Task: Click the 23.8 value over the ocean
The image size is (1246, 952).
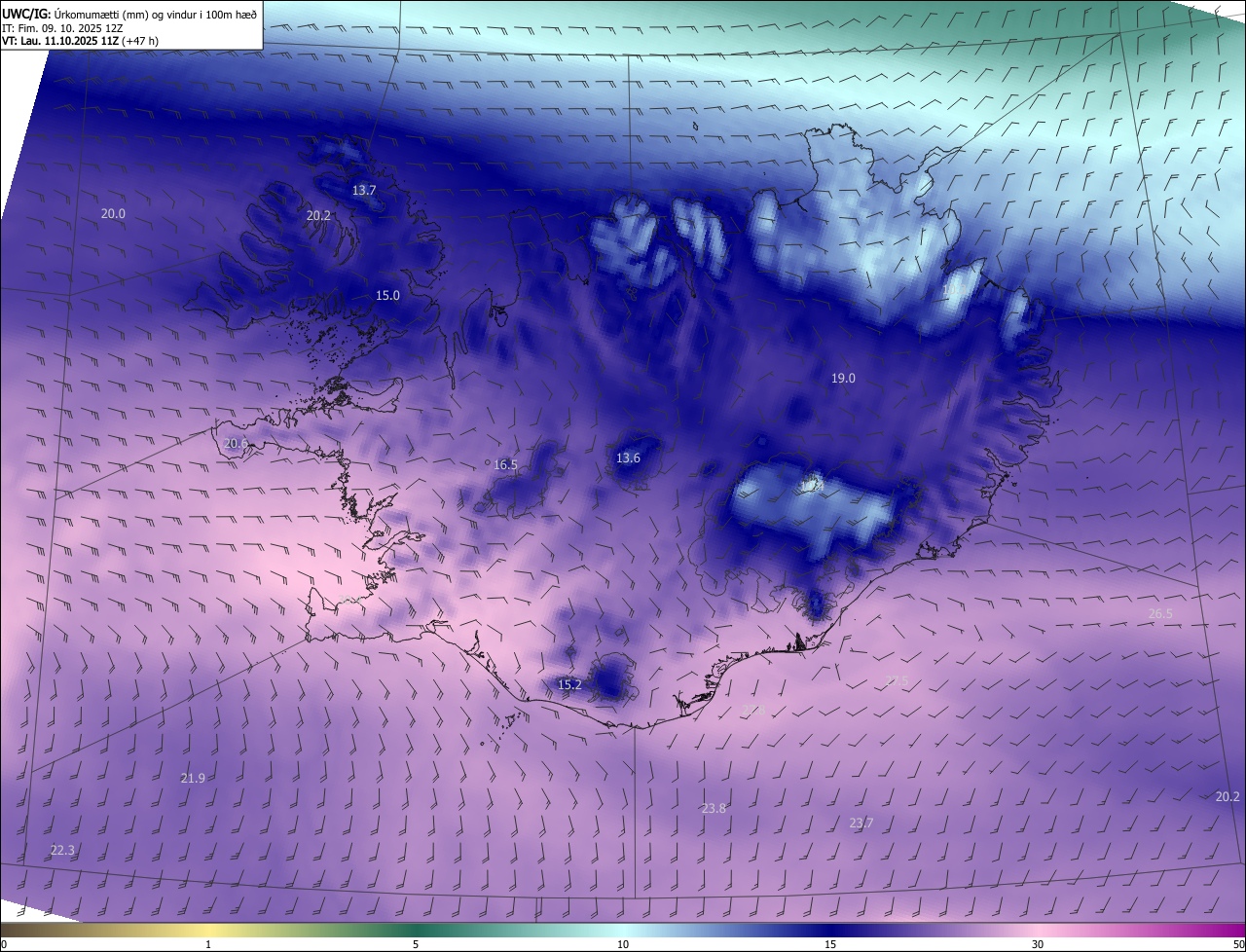Action: pyautogui.click(x=714, y=808)
